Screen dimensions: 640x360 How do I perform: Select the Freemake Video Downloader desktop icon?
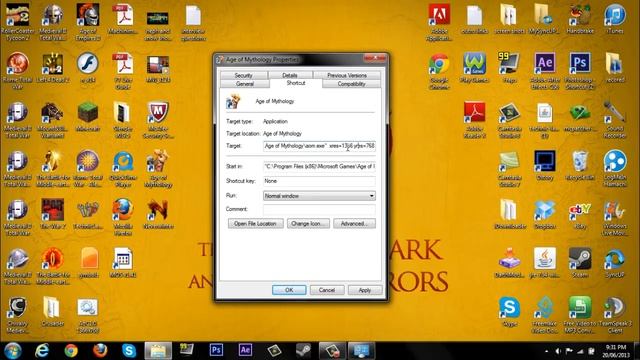tap(544, 315)
